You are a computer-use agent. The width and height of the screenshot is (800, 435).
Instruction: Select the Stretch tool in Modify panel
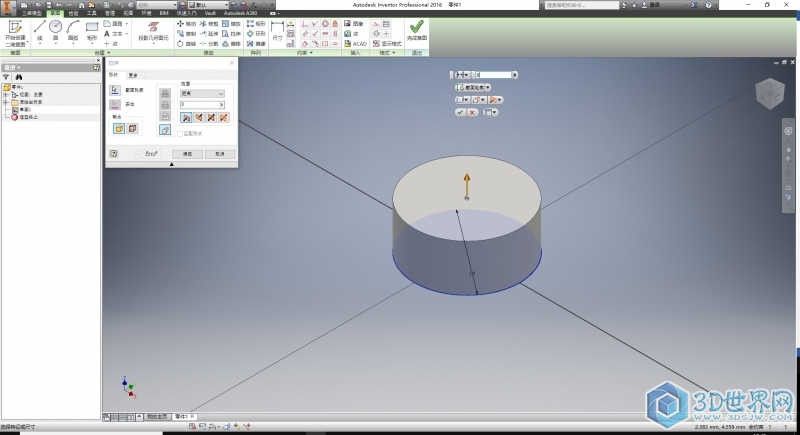[x=231, y=34]
